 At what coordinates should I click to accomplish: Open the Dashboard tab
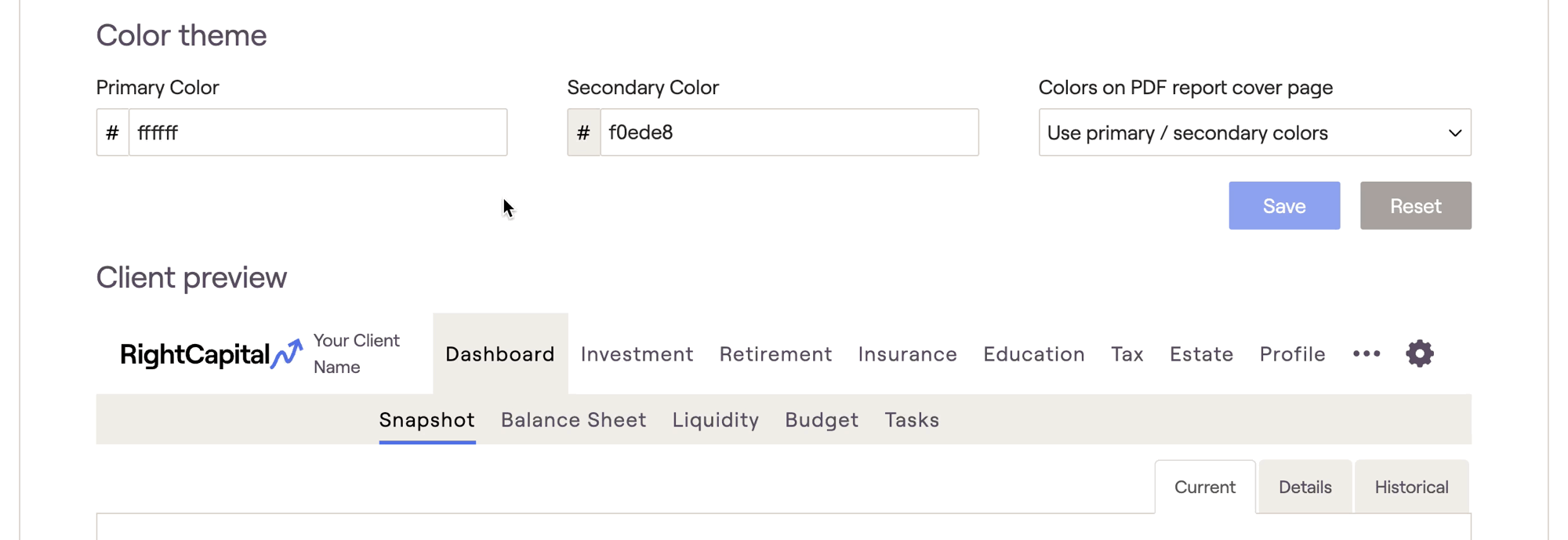(x=500, y=354)
